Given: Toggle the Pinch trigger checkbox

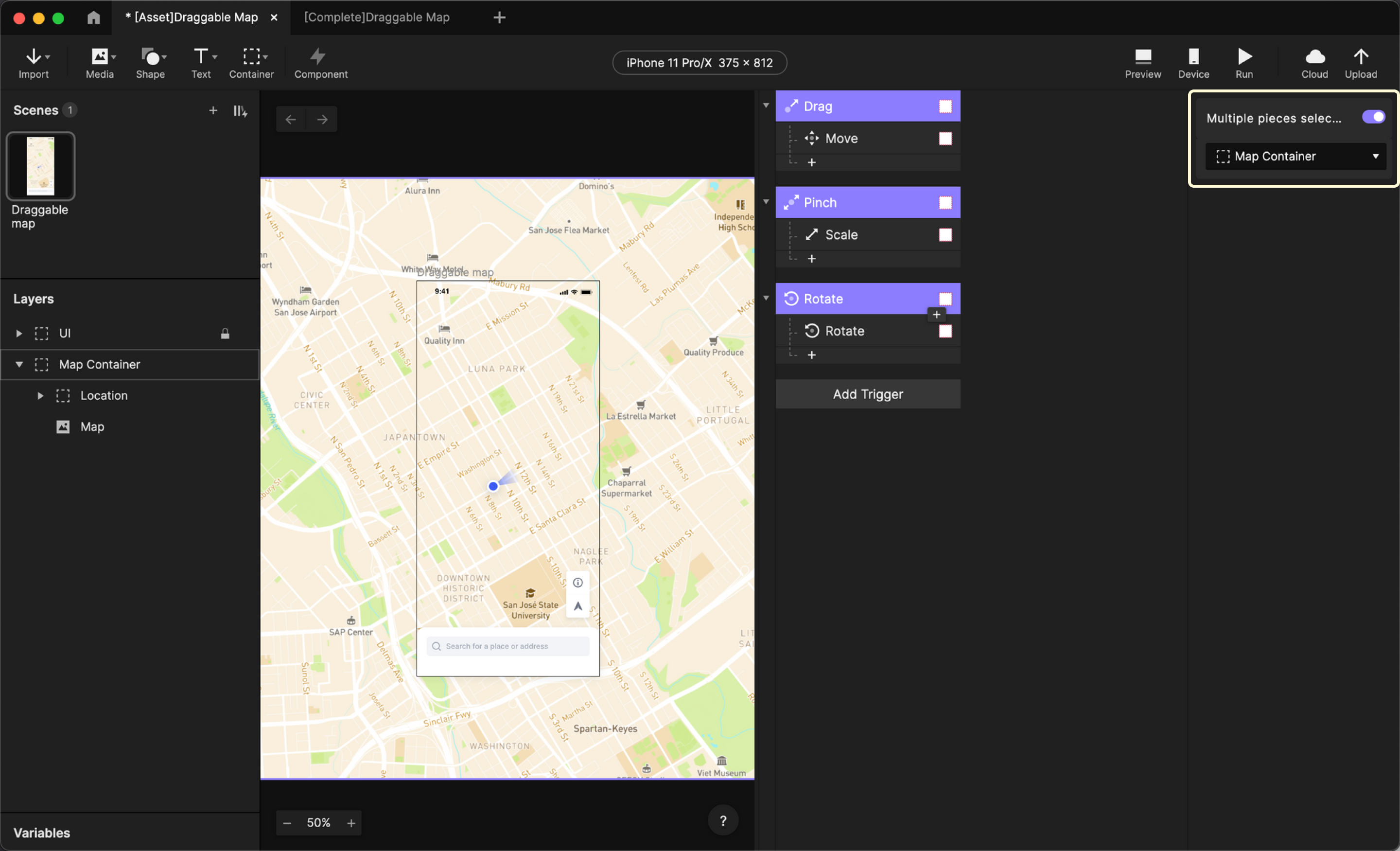Looking at the screenshot, I should tap(943, 202).
